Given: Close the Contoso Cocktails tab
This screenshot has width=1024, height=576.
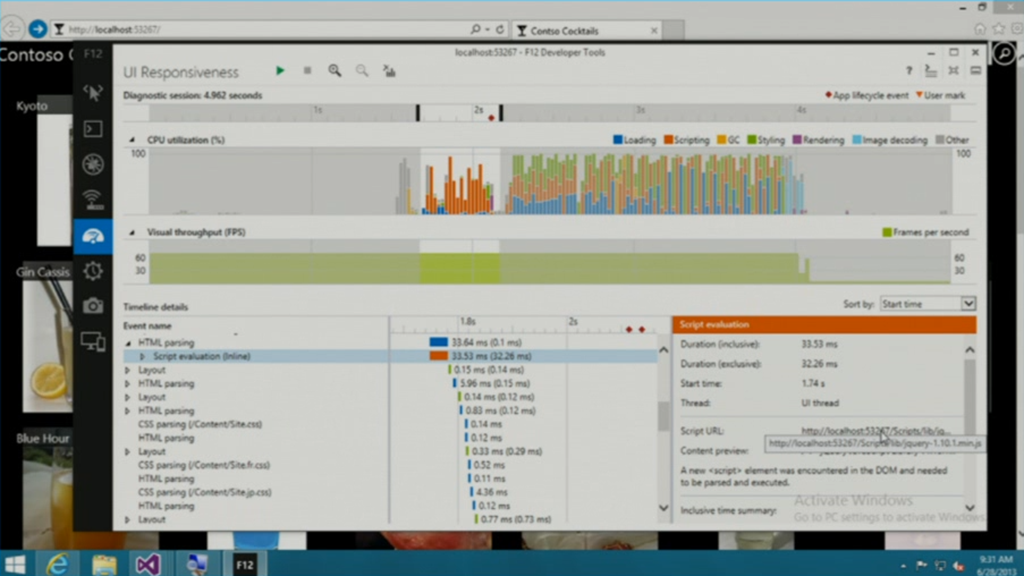Looking at the screenshot, I should [654, 31].
